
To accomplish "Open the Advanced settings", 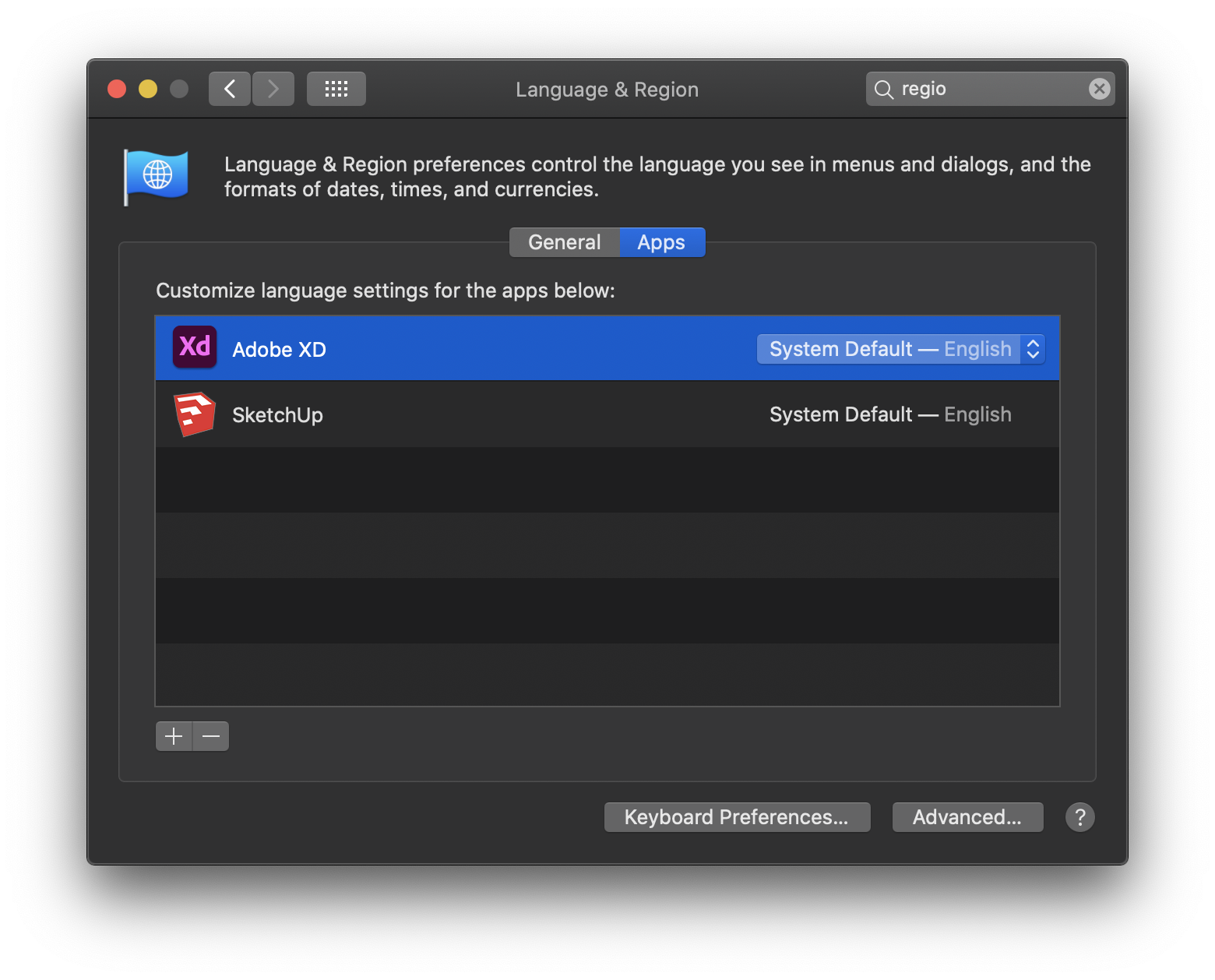I will (967, 816).
